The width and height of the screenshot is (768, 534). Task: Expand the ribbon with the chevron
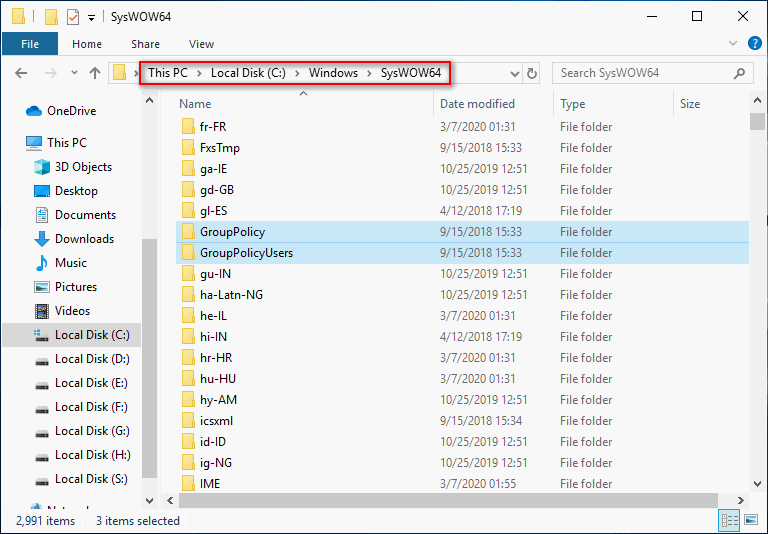pyautogui.click(x=733, y=43)
